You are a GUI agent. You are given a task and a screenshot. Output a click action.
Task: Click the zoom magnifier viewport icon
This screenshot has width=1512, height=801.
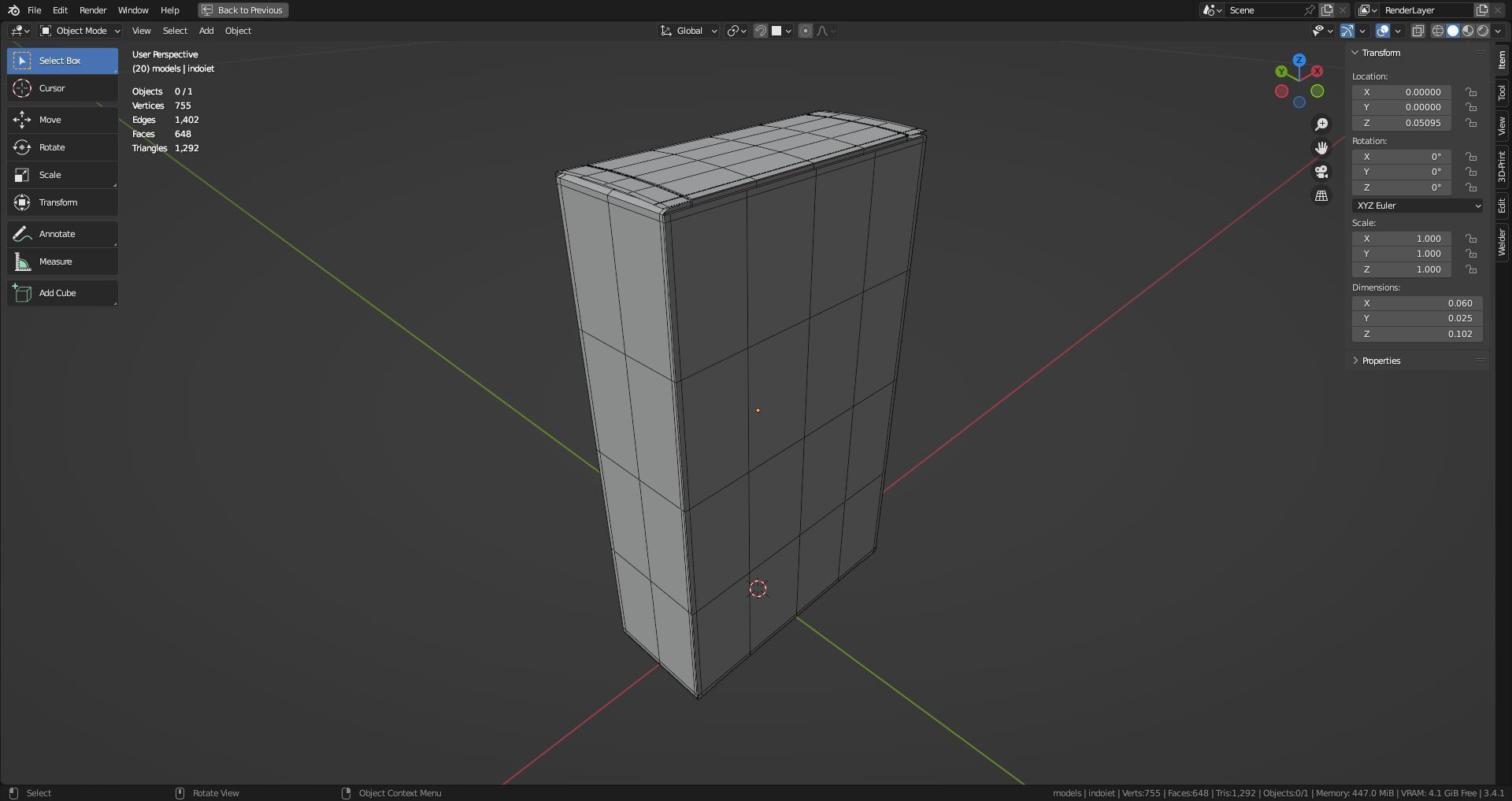[1321, 124]
